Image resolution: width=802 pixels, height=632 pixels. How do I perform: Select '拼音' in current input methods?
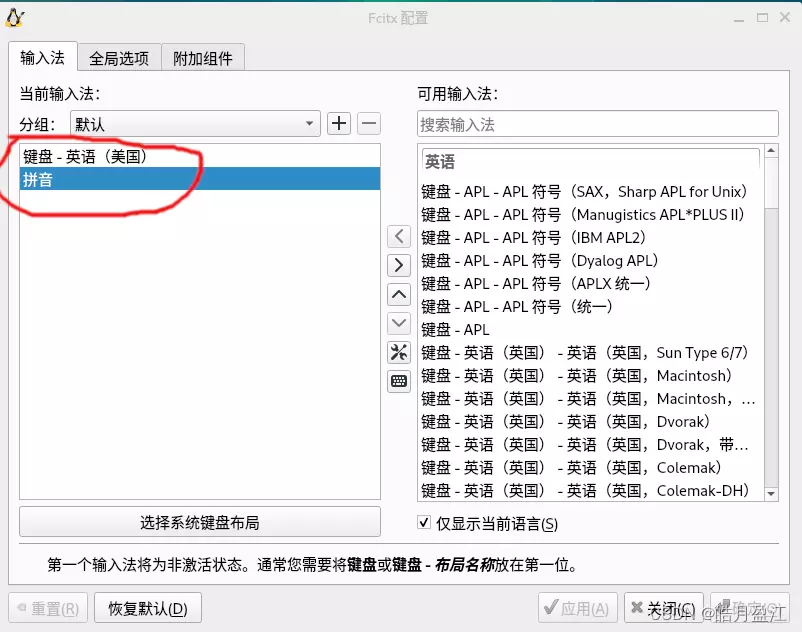coord(200,179)
